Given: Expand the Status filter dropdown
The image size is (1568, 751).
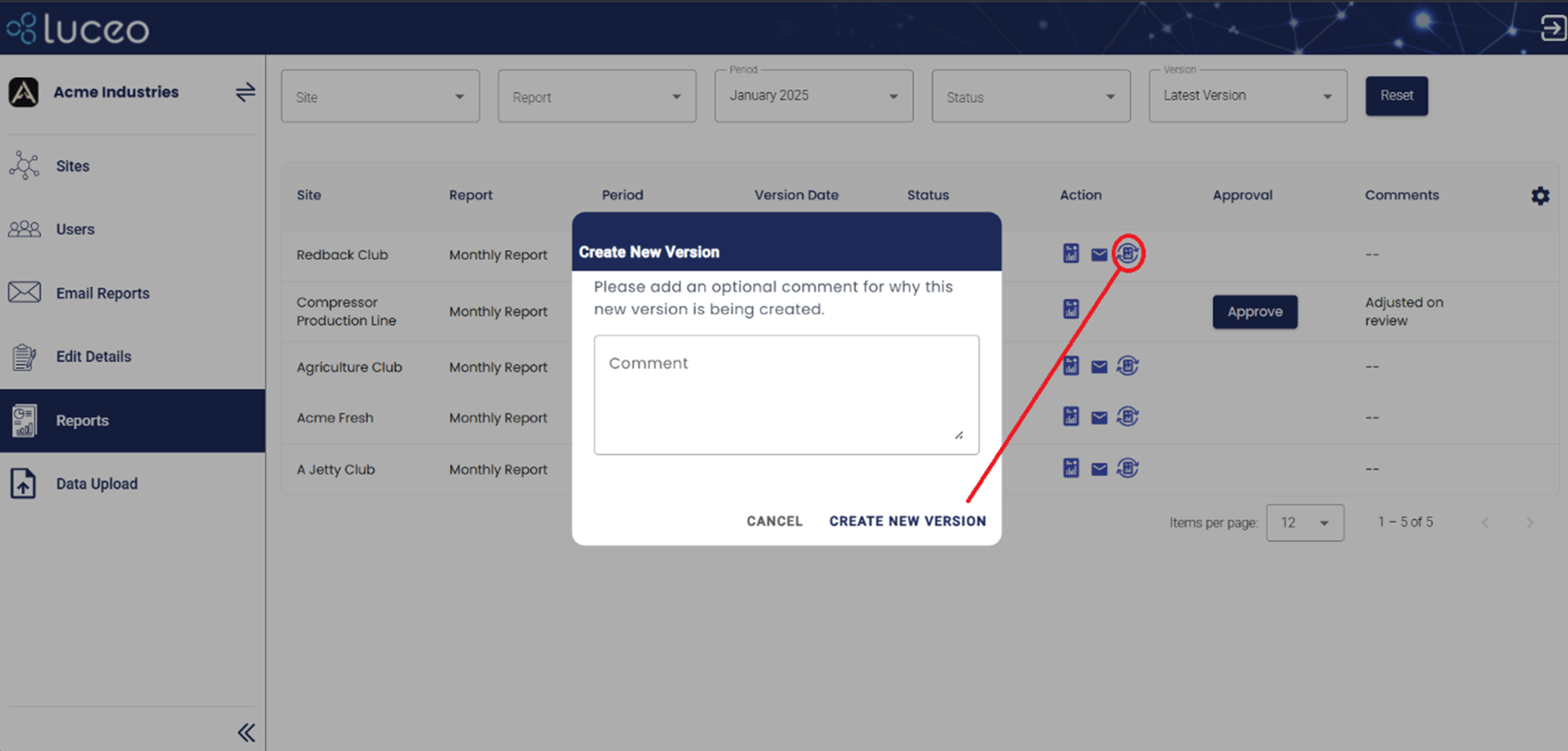Looking at the screenshot, I should tap(1030, 96).
